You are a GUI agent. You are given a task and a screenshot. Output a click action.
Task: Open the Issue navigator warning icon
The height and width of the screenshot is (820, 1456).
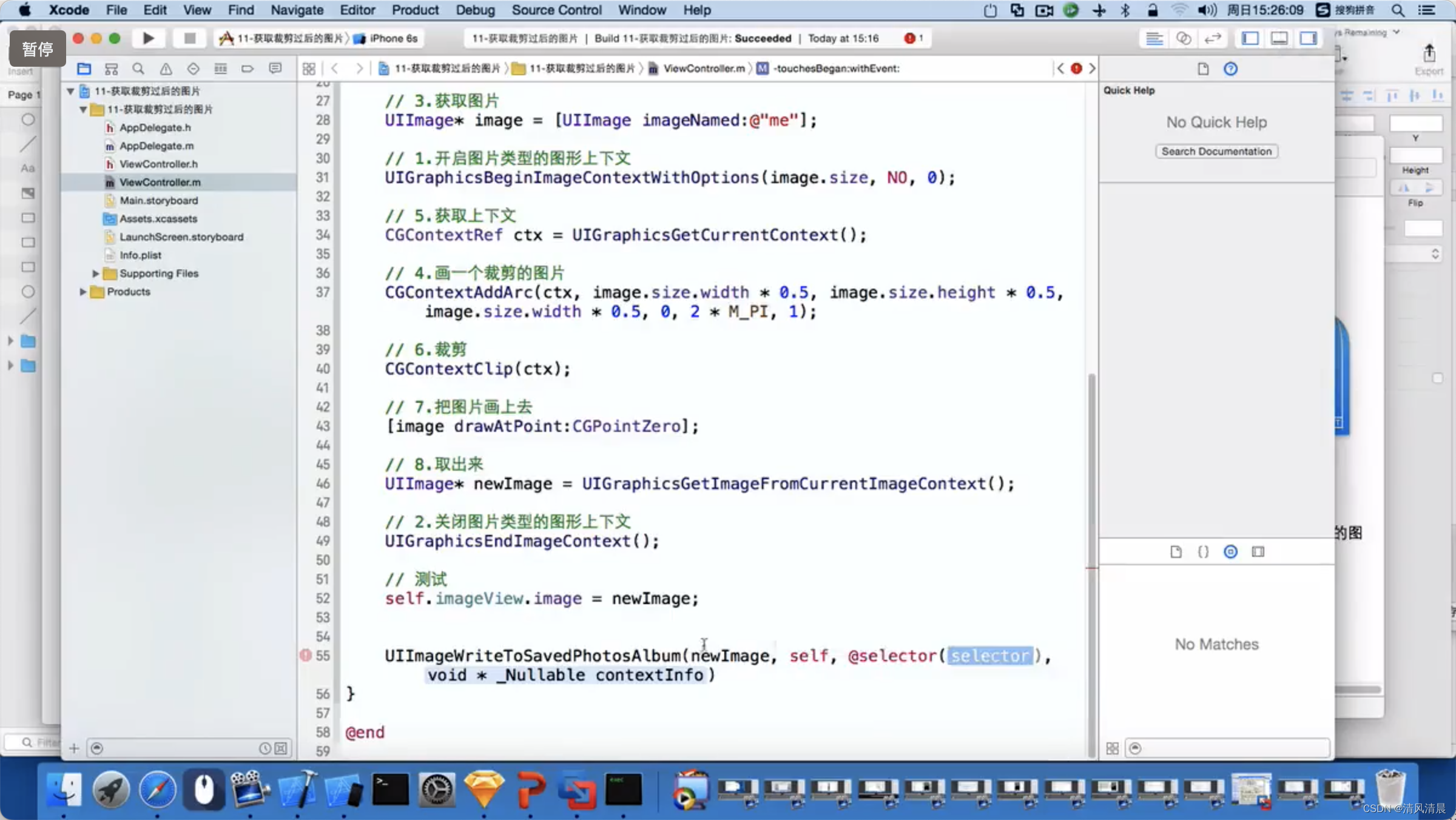pos(166,69)
